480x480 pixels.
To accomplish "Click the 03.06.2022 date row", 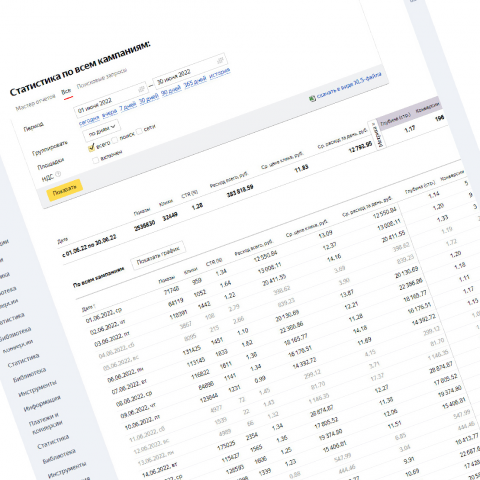I will pos(112,339).
